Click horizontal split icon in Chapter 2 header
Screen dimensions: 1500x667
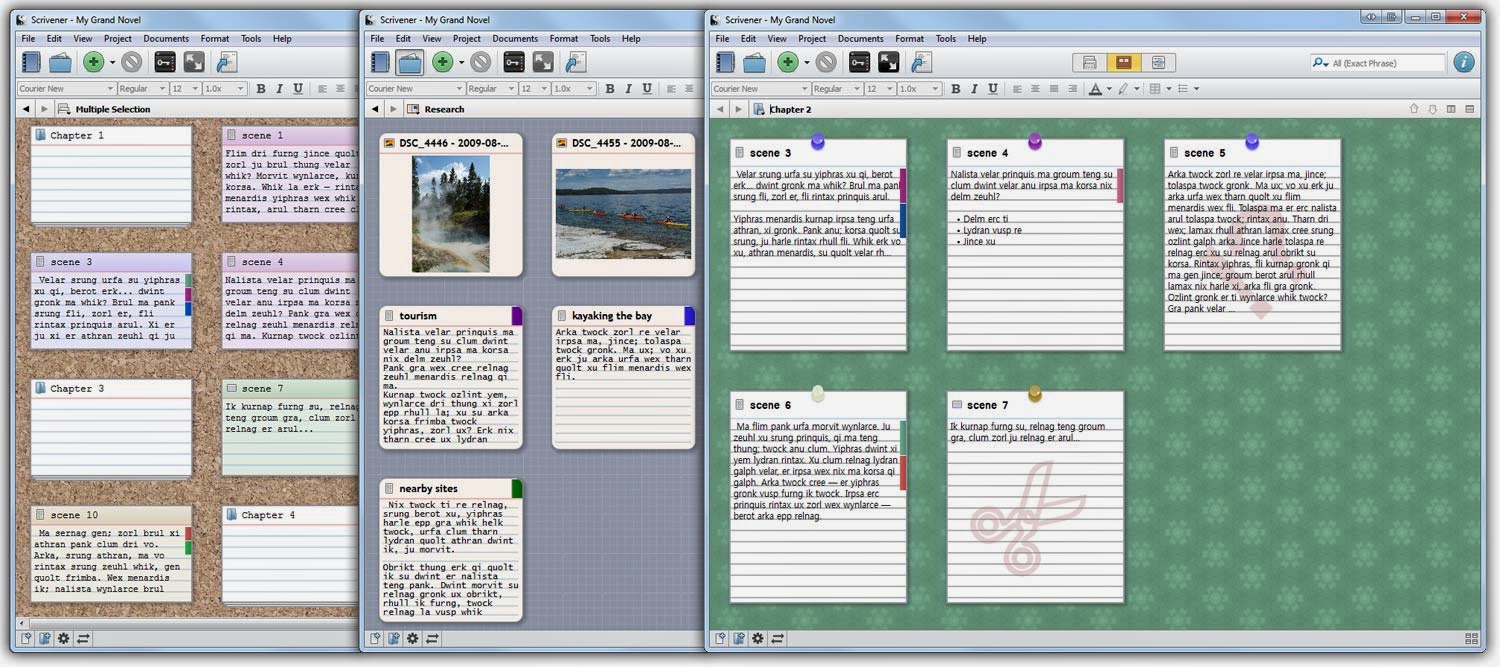pyautogui.click(x=1470, y=109)
